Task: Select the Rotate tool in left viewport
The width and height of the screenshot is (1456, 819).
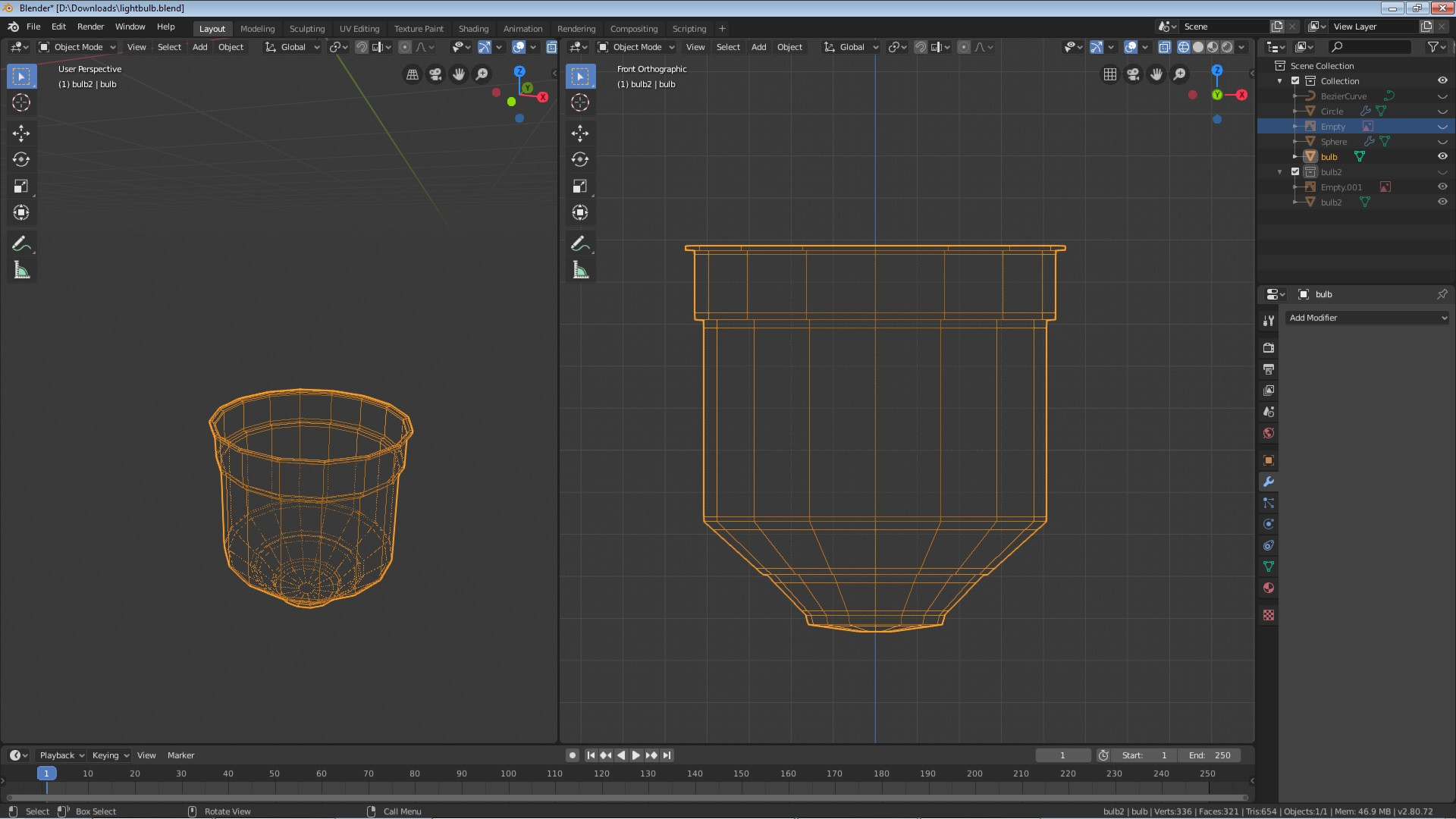Action: coord(21,160)
